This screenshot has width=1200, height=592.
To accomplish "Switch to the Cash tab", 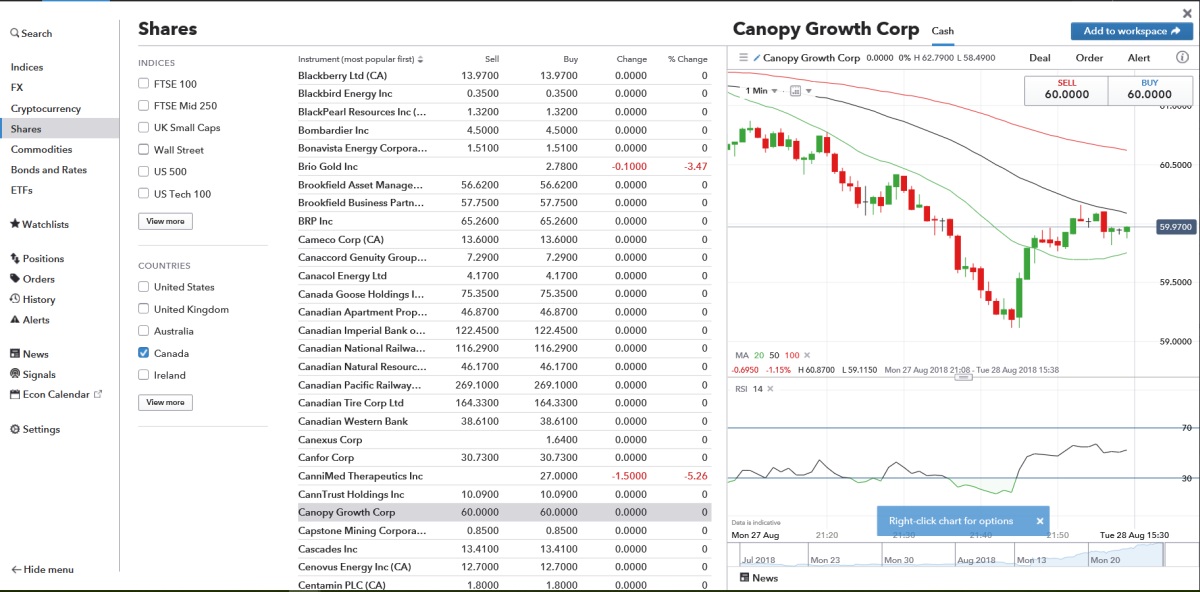I will click(943, 31).
